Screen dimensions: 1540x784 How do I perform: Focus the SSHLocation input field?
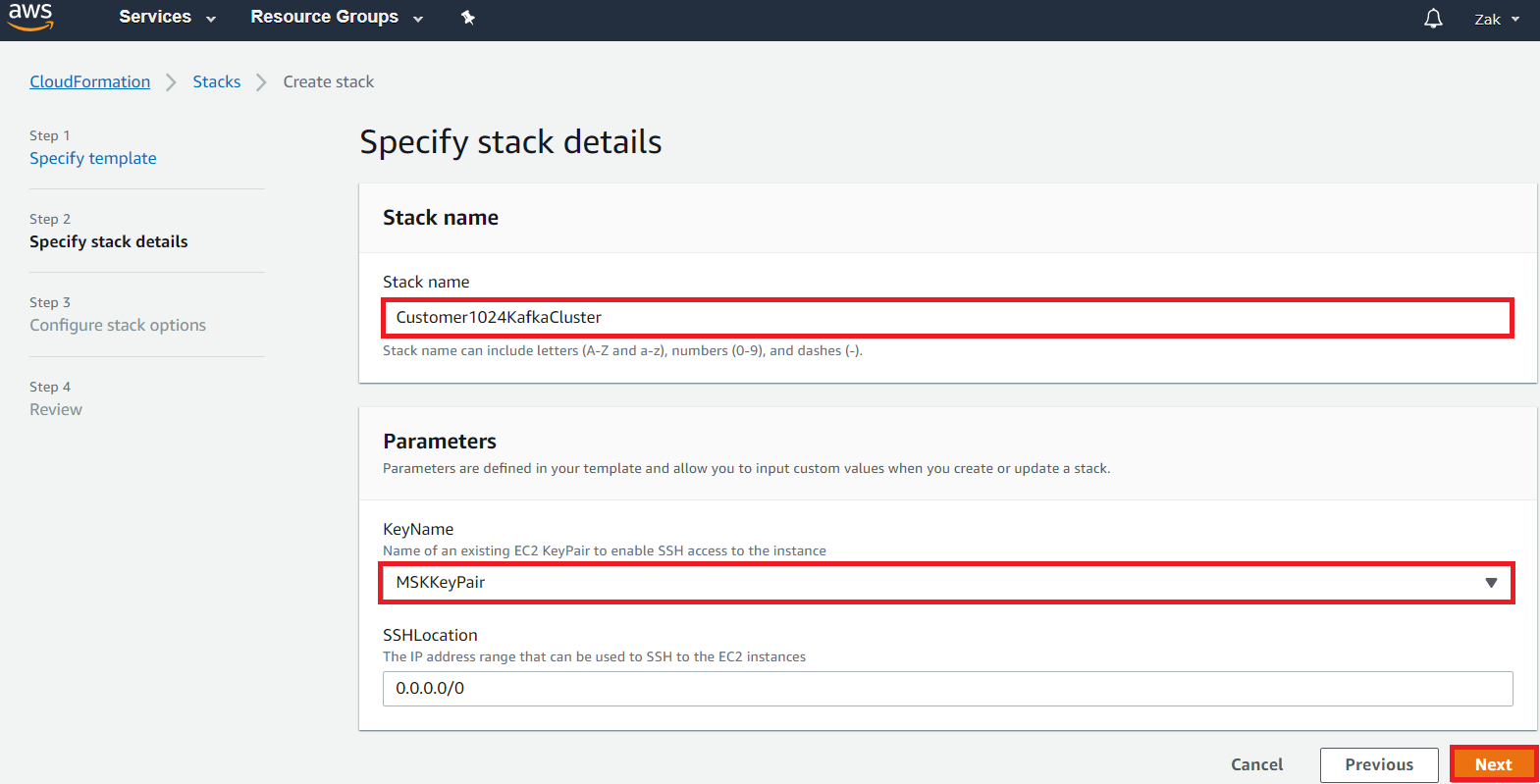coord(947,689)
